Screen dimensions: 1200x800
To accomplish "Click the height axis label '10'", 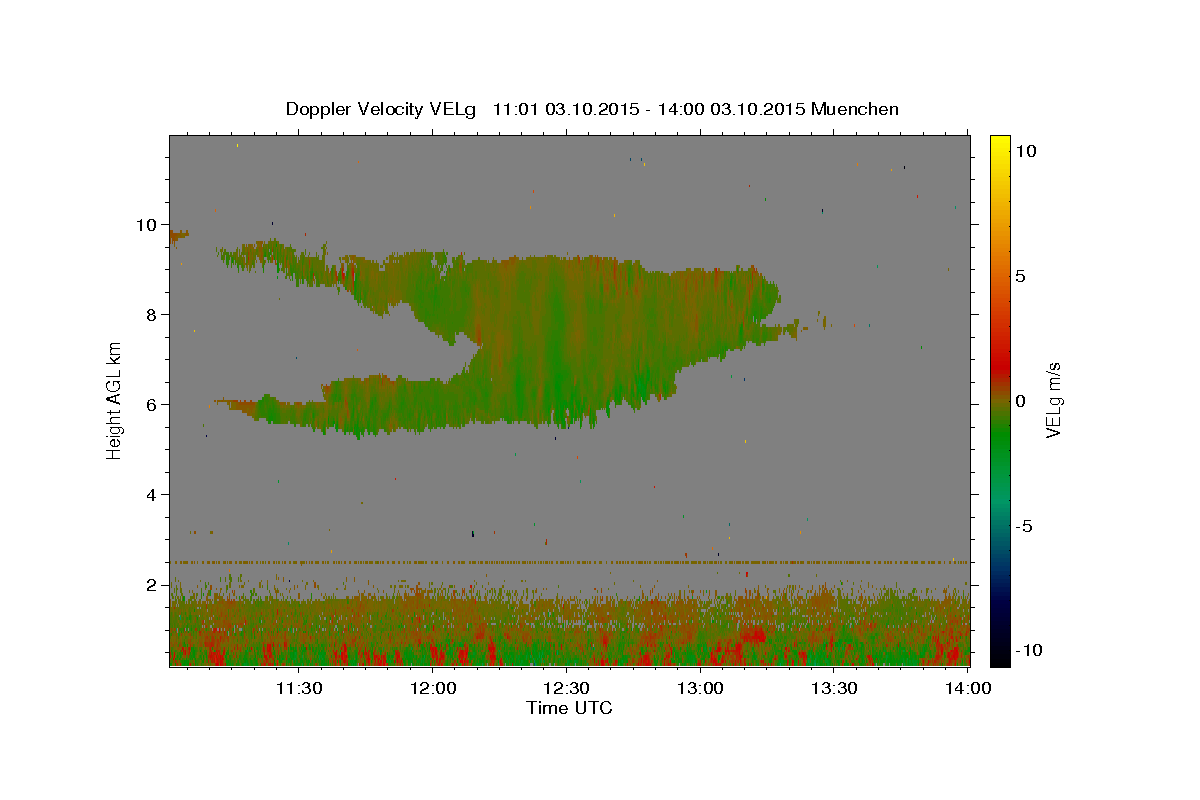I will click(x=147, y=225).
